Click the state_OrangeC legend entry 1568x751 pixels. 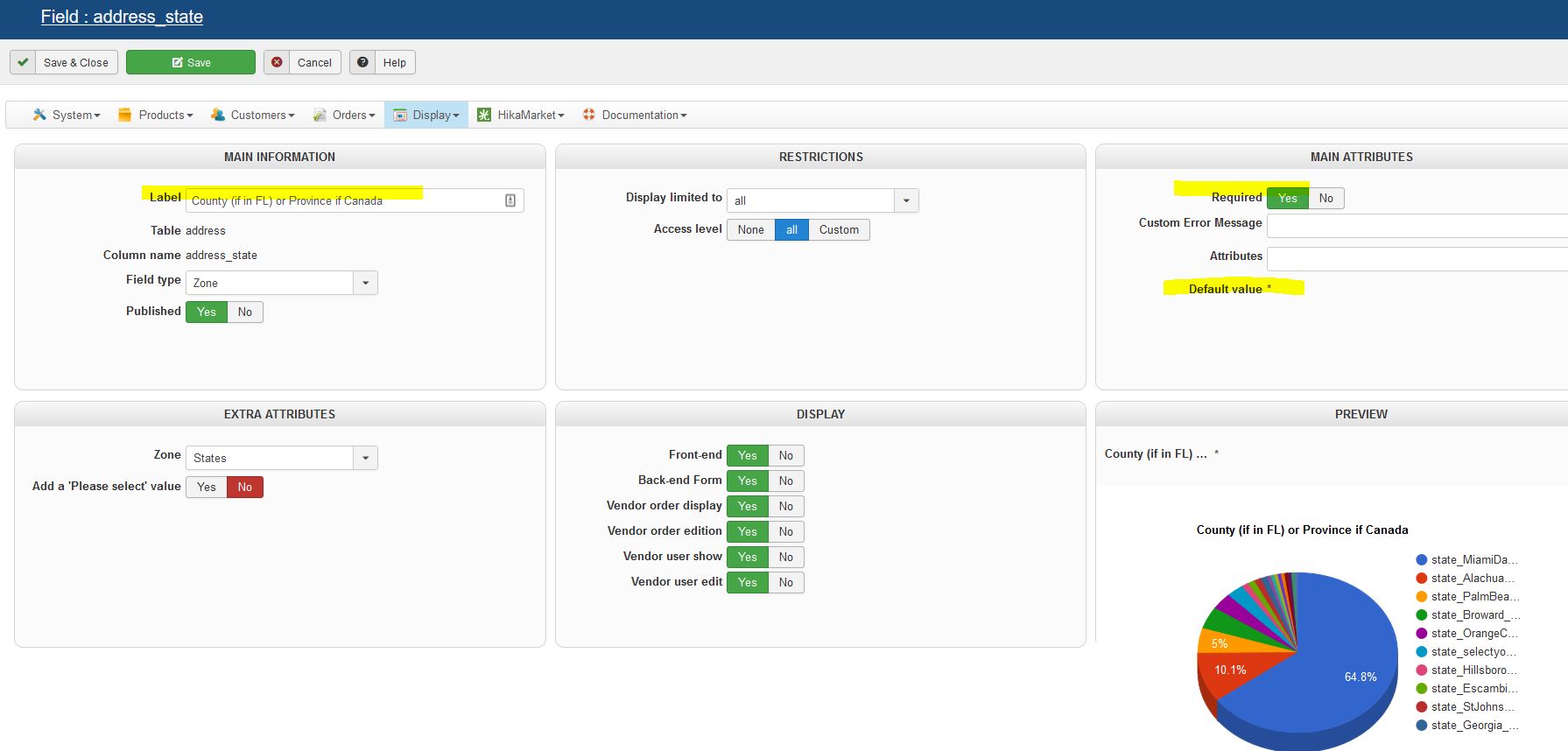point(1468,634)
